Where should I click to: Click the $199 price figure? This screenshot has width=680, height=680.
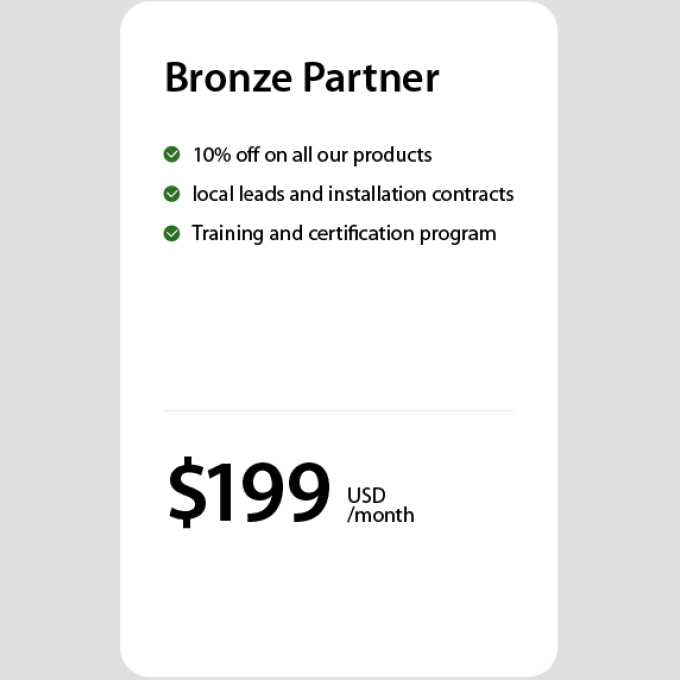(x=248, y=492)
